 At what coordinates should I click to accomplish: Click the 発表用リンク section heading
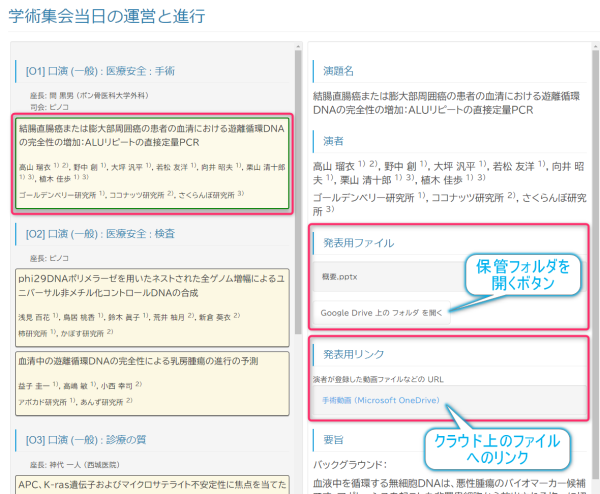tap(355, 354)
